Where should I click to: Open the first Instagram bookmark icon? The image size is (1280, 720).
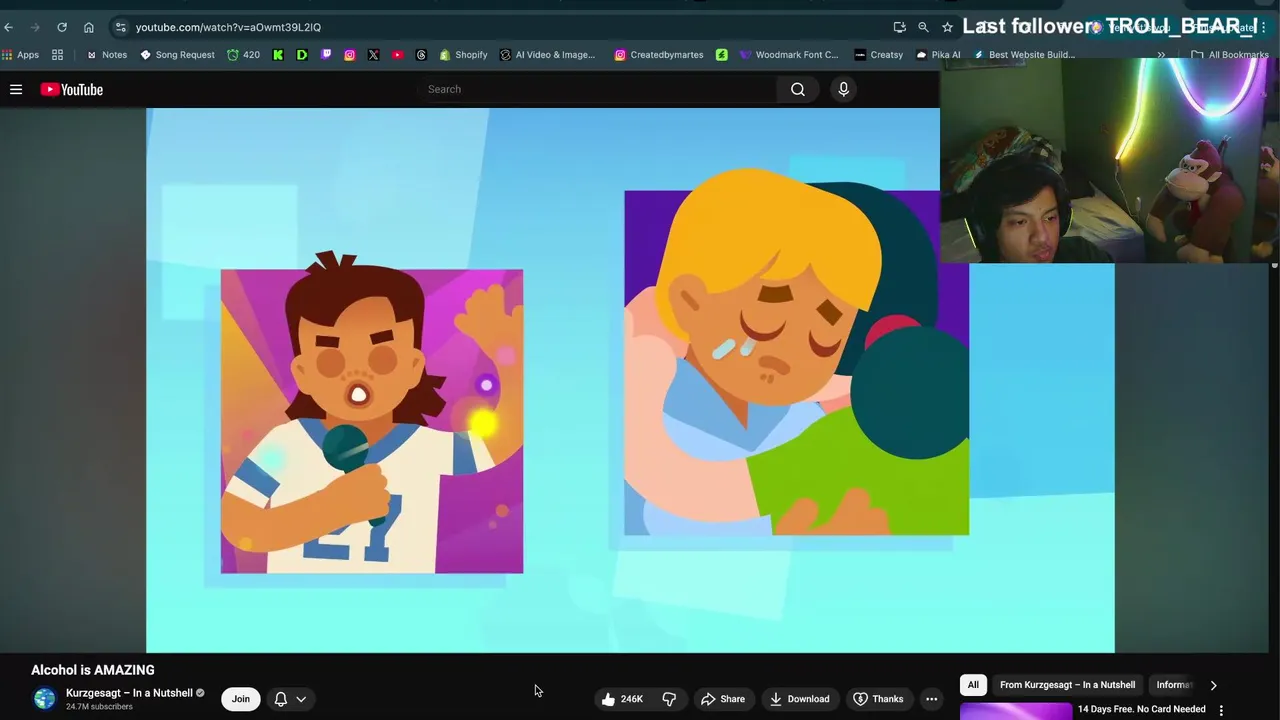pos(349,55)
